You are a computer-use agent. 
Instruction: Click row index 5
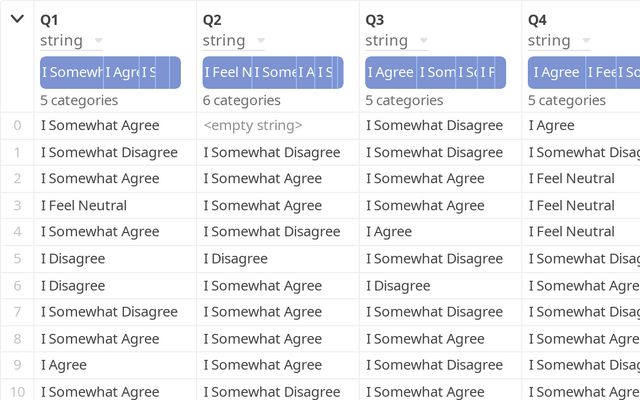point(17,259)
